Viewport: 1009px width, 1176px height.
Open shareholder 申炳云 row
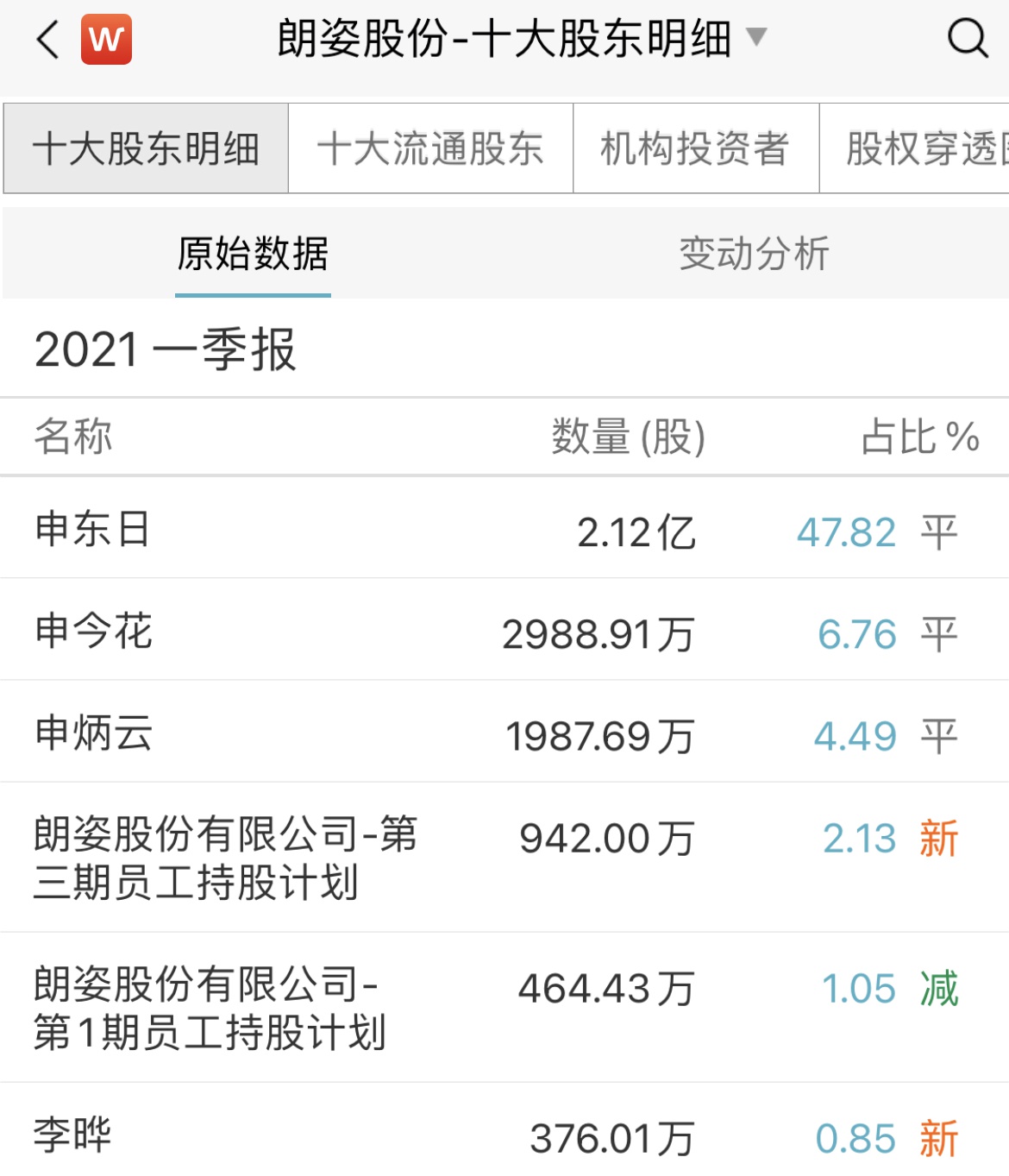click(504, 732)
